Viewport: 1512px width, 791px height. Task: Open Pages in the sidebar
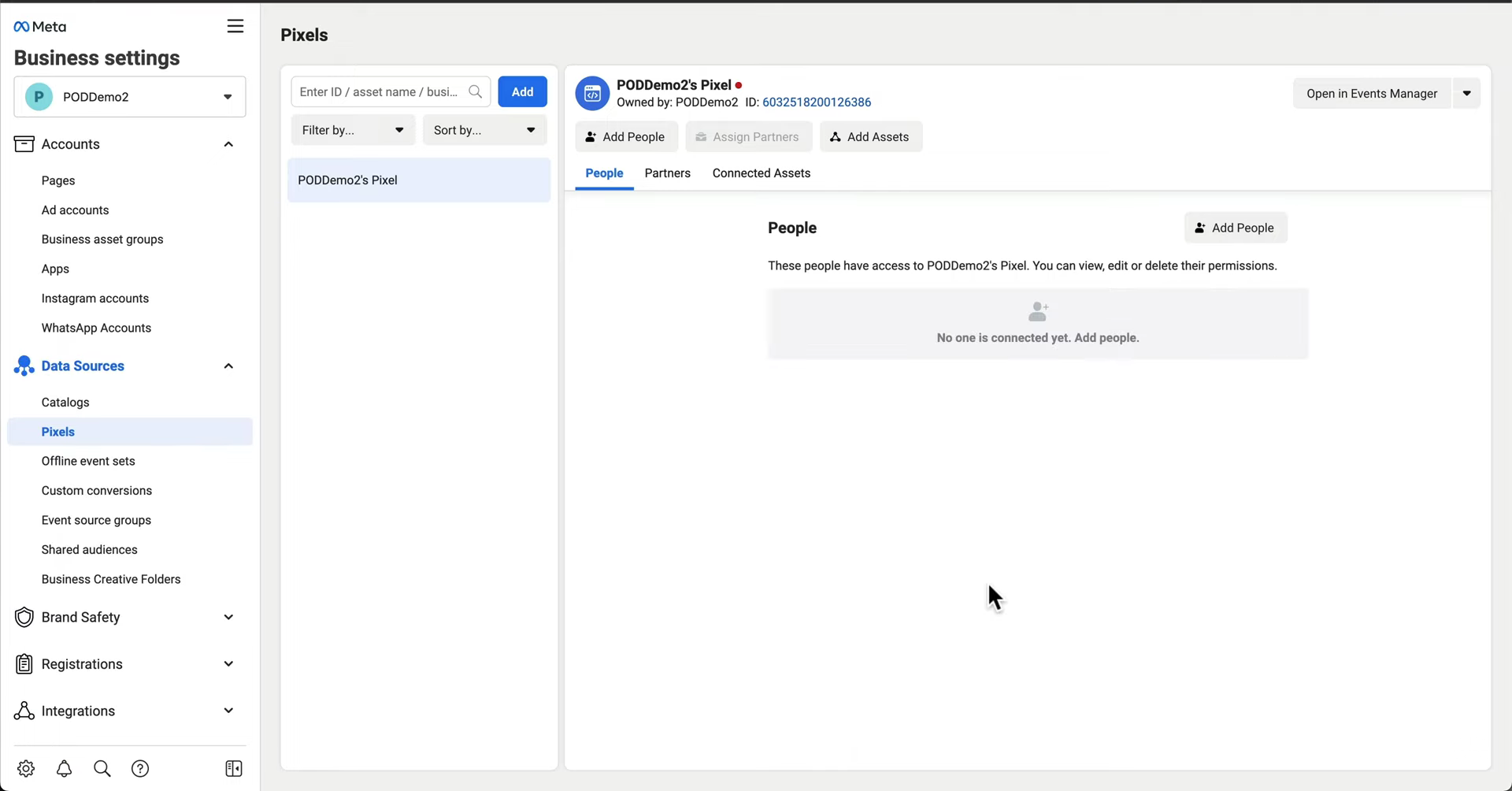pos(58,180)
